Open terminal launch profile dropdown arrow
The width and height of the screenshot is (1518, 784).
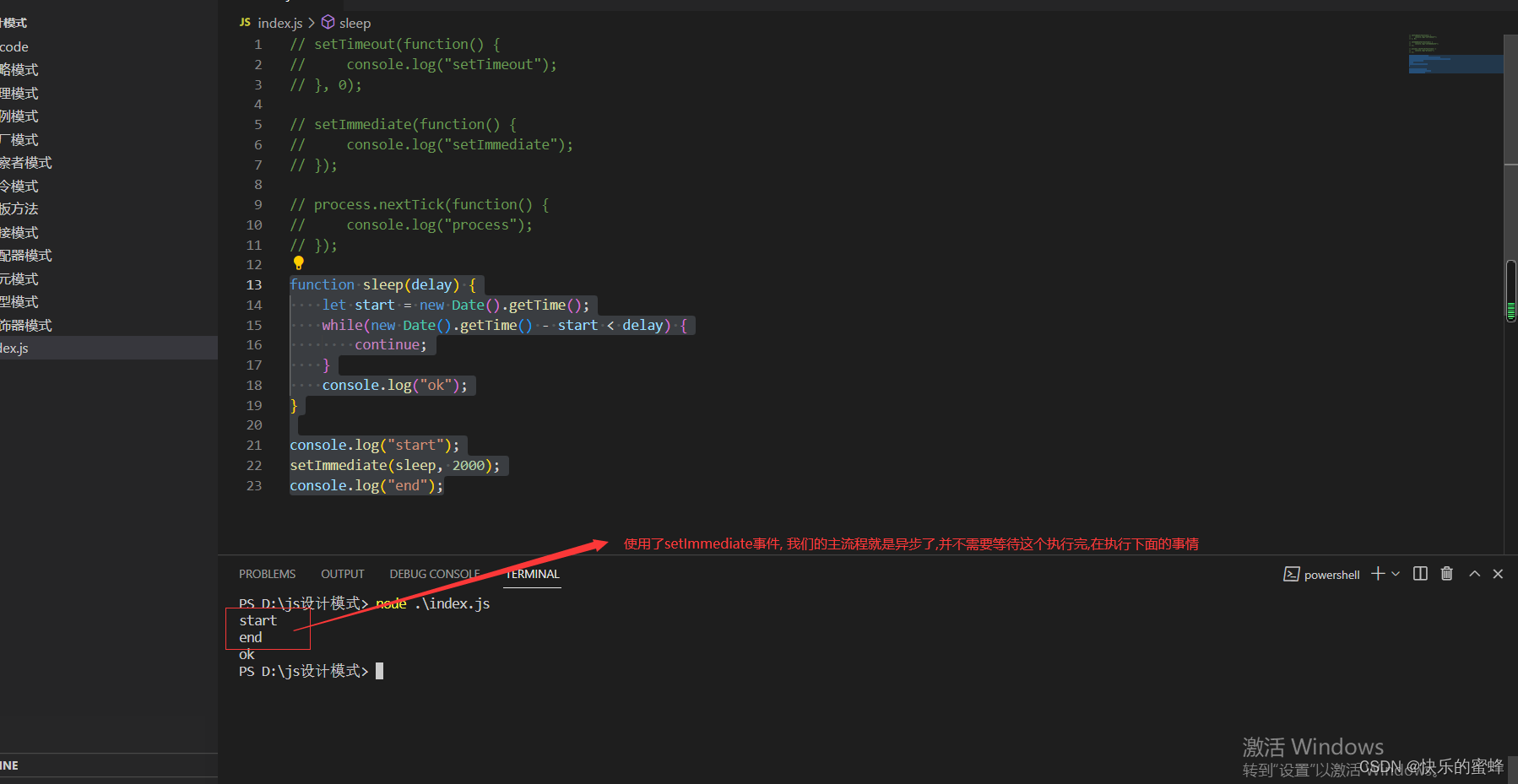pyautogui.click(x=1396, y=574)
